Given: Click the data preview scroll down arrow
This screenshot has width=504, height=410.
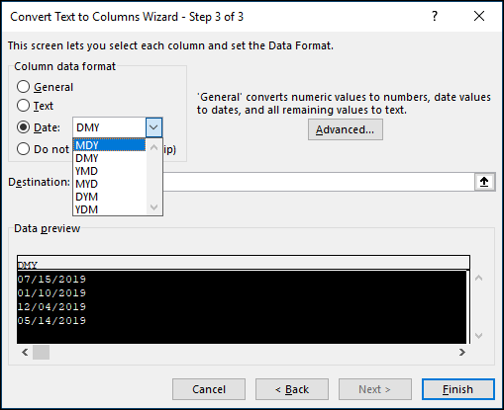Looking at the screenshot, I should pos(479,335).
